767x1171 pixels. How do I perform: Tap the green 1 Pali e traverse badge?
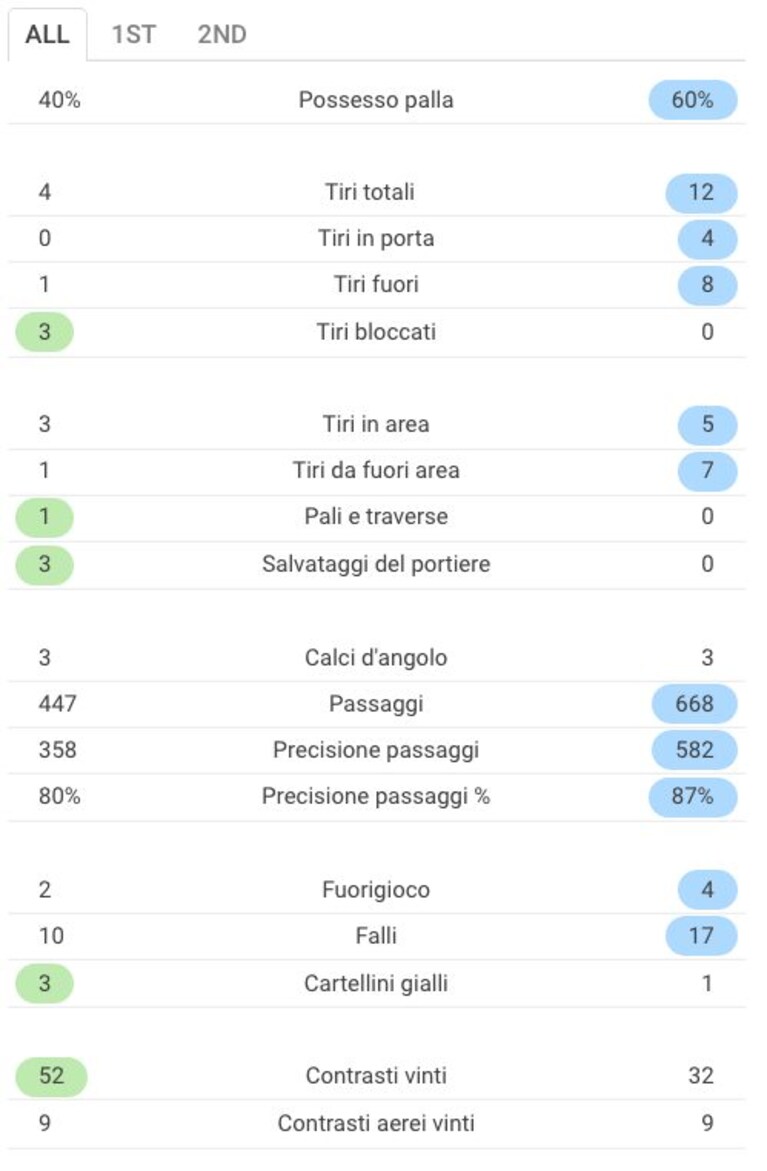pyautogui.click(x=44, y=517)
